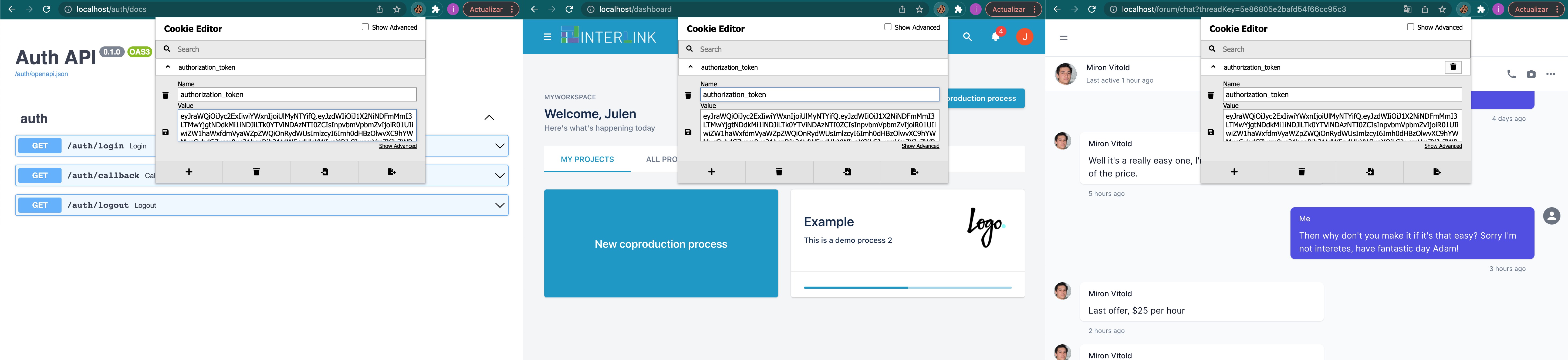Click the export icon in the dashboard Cookie Editor

pos(914,172)
